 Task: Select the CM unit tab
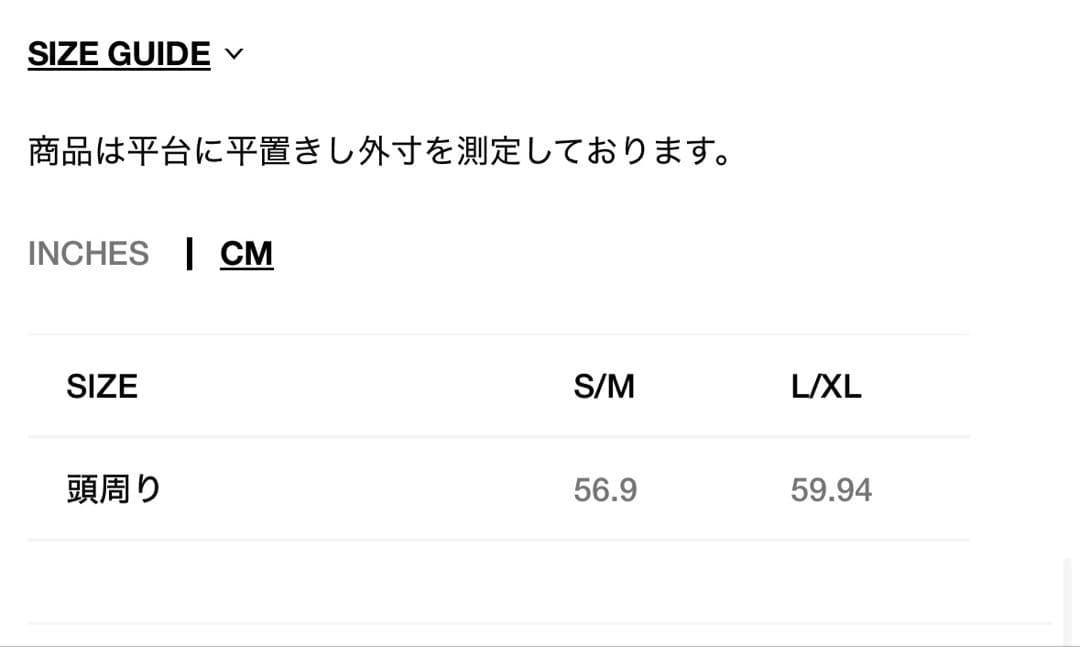pos(246,254)
